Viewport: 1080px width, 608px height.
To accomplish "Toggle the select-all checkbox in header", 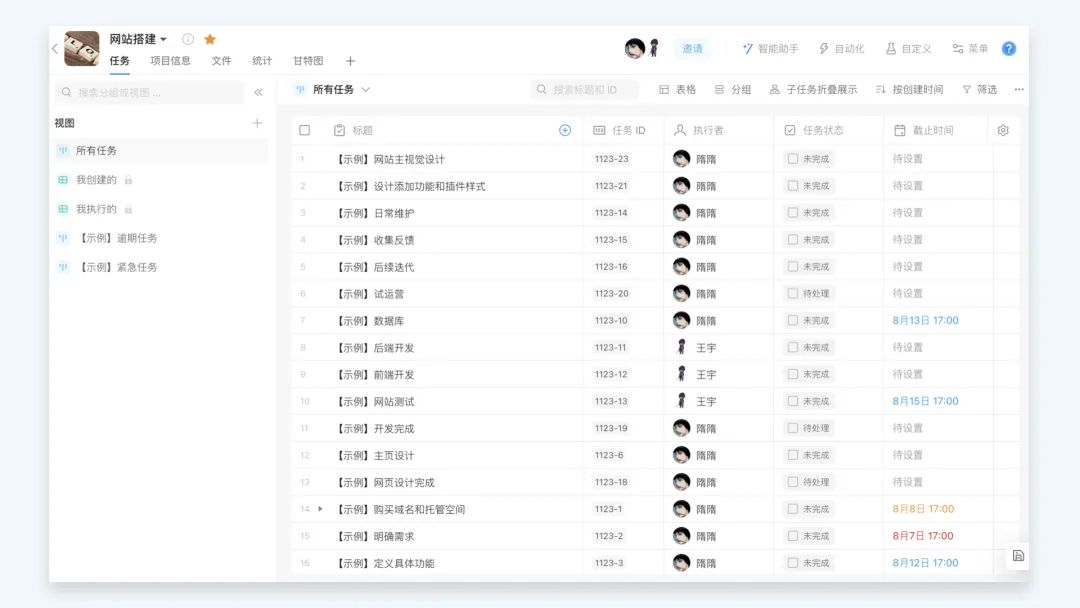I will pos(304,130).
